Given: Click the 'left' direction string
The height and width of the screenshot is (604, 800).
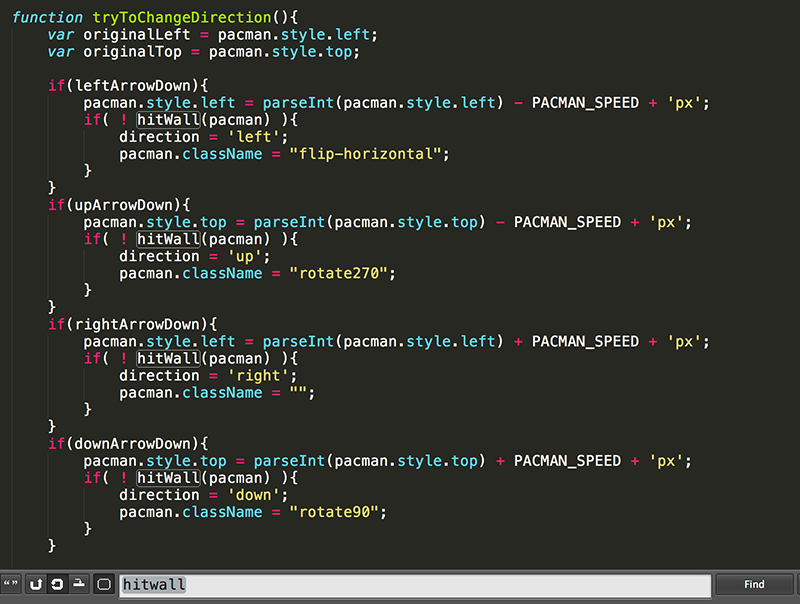Looking at the screenshot, I should coord(254,137).
